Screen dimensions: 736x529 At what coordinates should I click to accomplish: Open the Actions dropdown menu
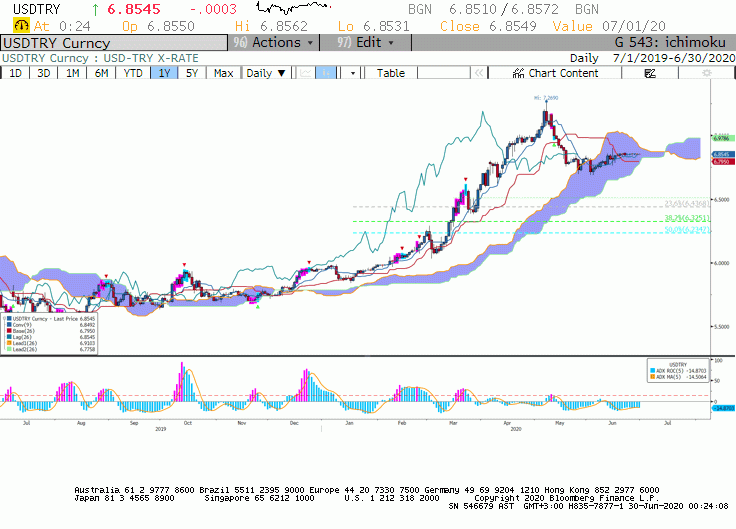pos(273,43)
